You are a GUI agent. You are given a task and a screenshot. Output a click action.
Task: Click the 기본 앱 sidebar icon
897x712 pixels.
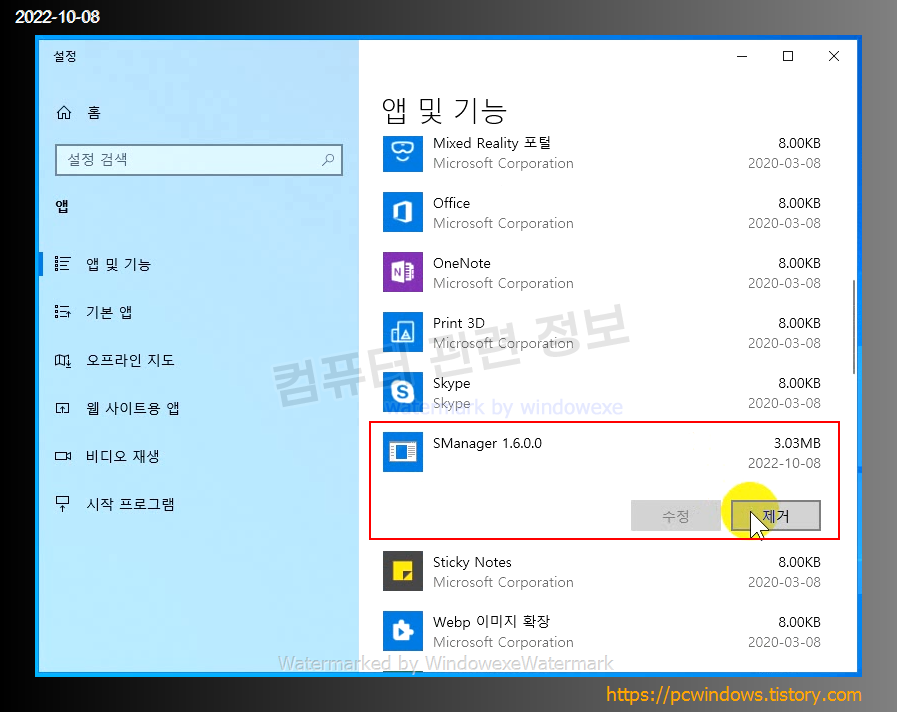pos(62,312)
